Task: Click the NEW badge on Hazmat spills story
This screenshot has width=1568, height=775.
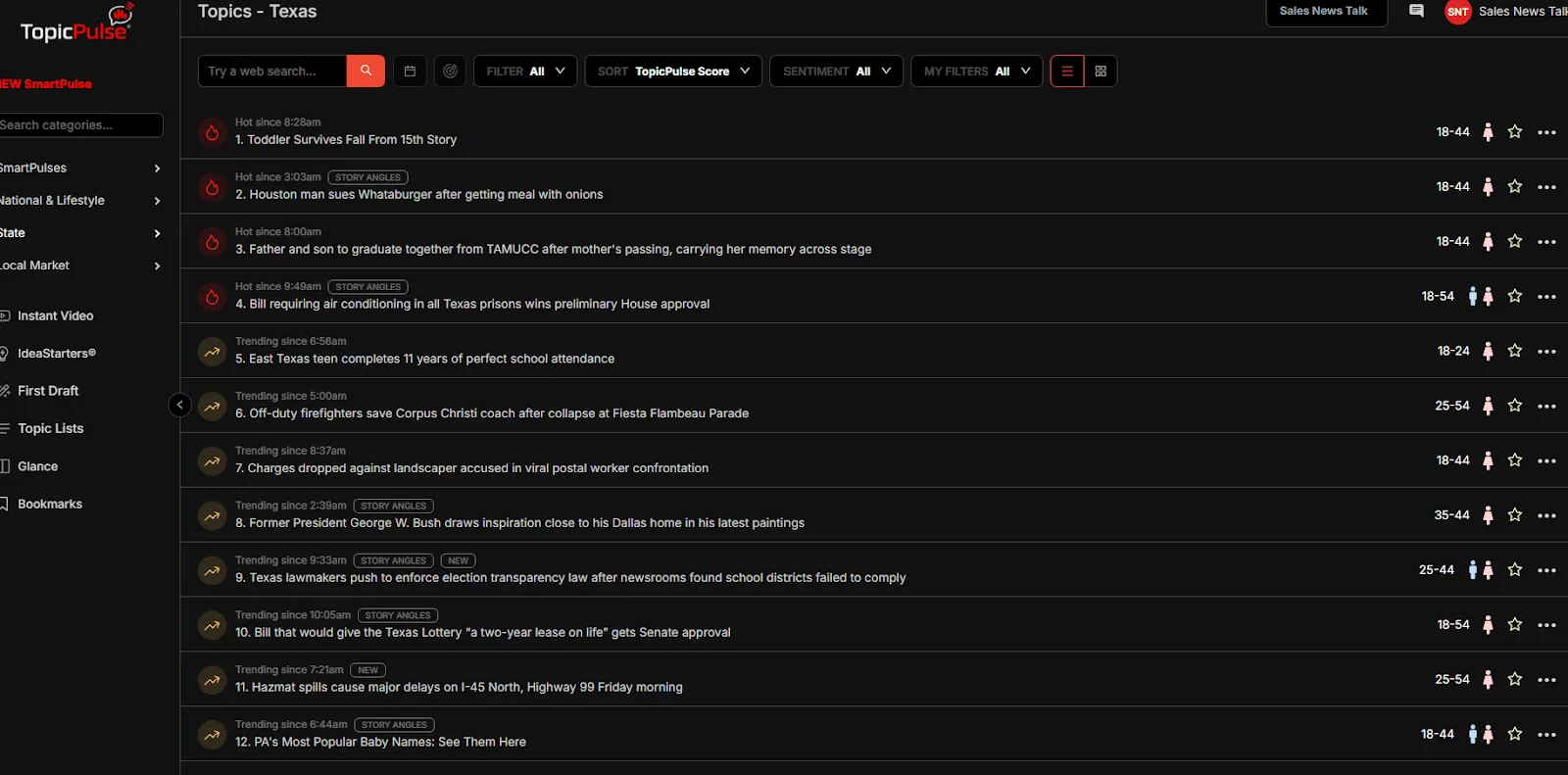Action: coord(367,670)
